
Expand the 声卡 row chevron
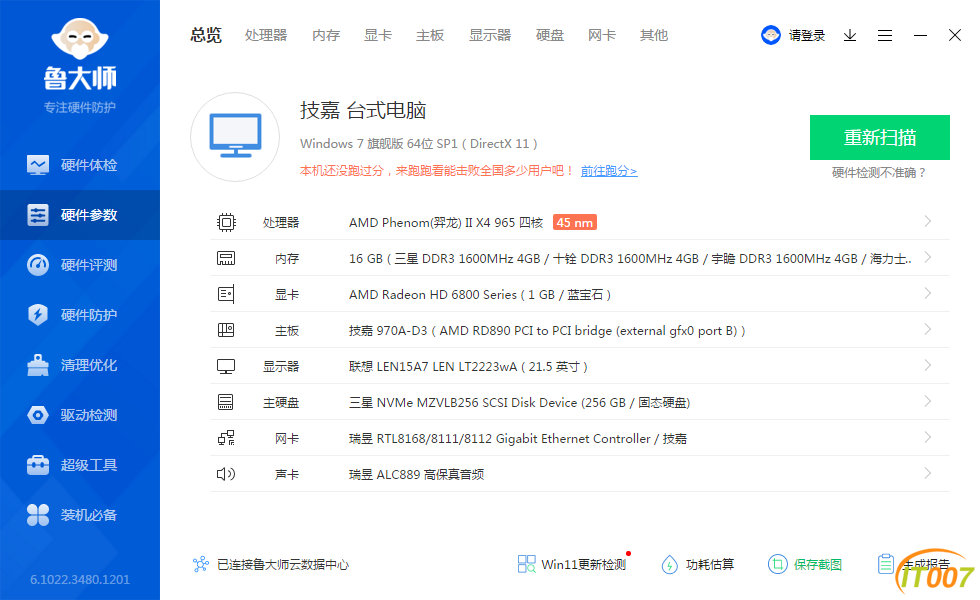928,473
